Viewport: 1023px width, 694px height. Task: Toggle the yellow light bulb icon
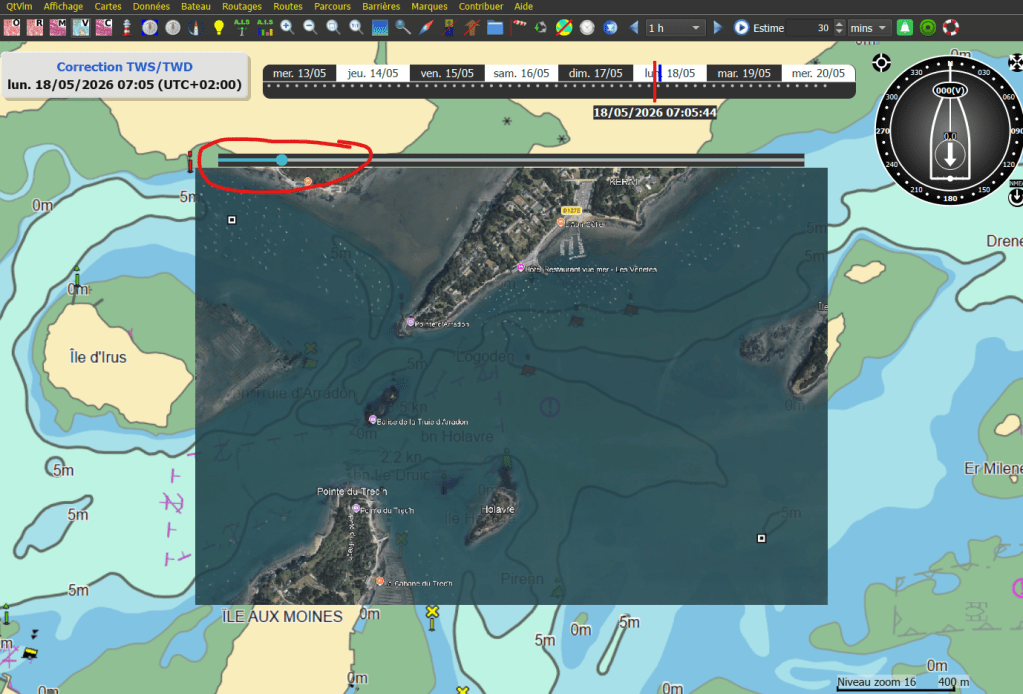(x=219, y=27)
